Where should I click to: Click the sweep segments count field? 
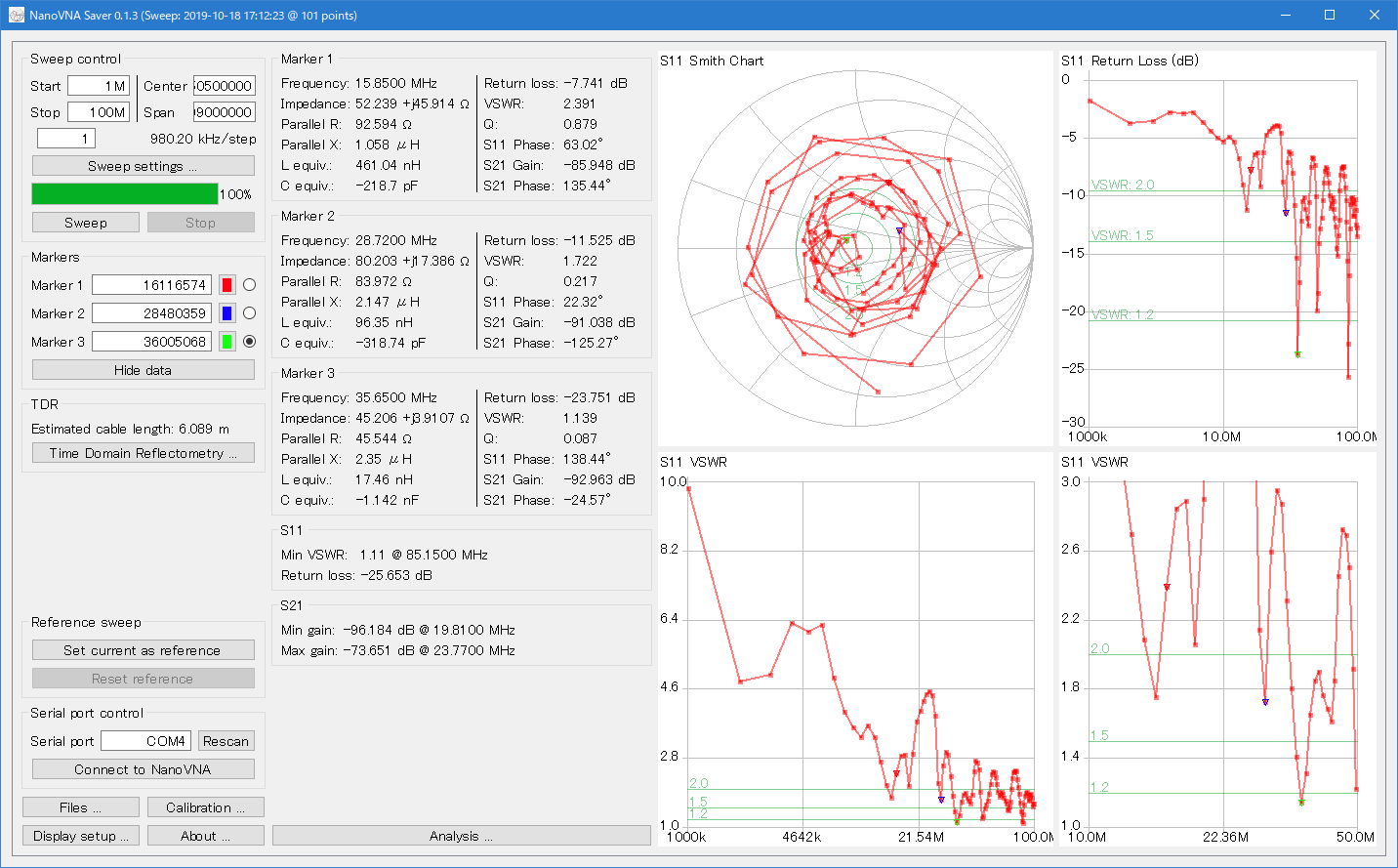pyautogui.click(x=66, y=139)
